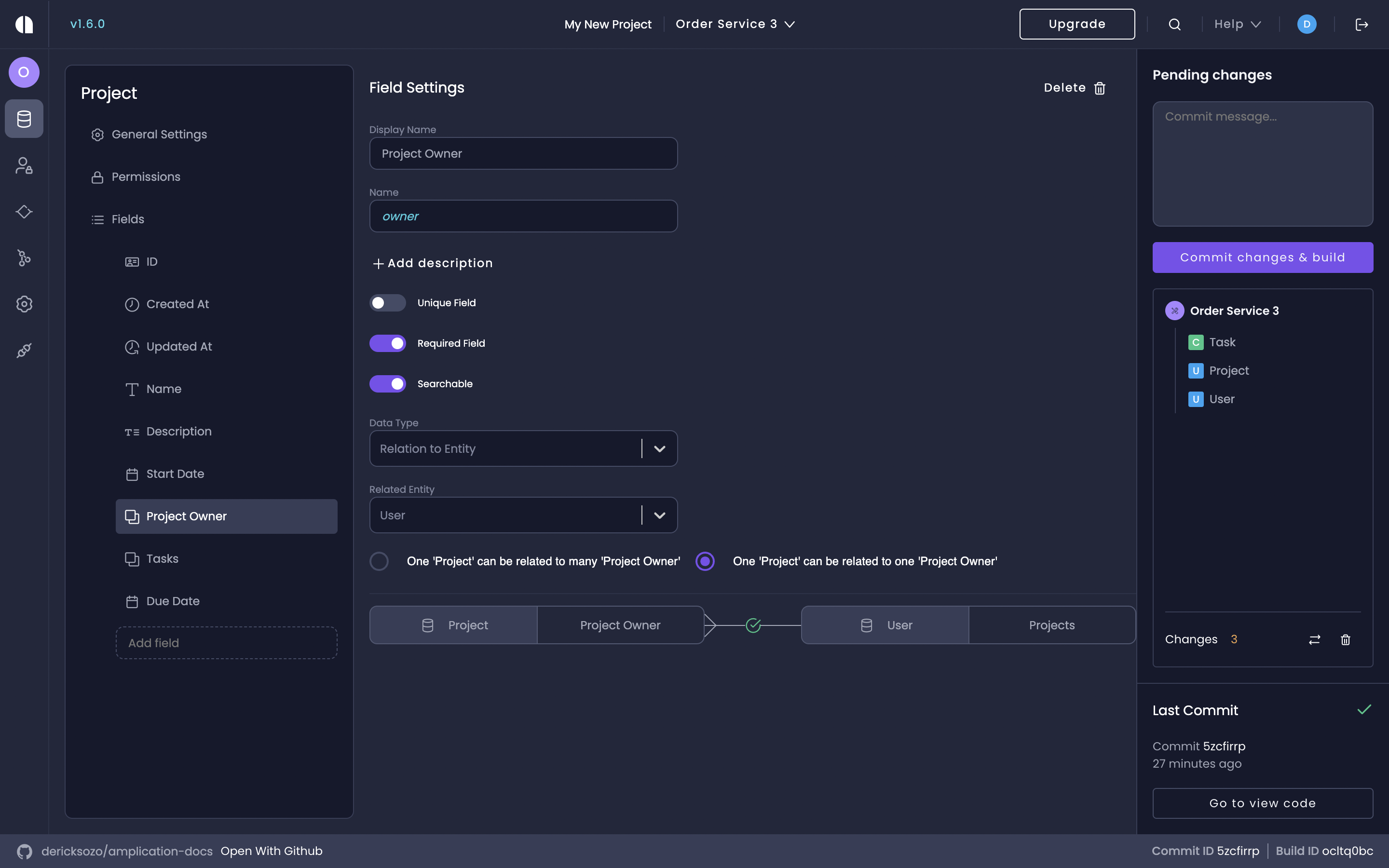Open General Settings in the Project menu
Viewport: 1389px width, 868px height.
click(x=159, y=135)
